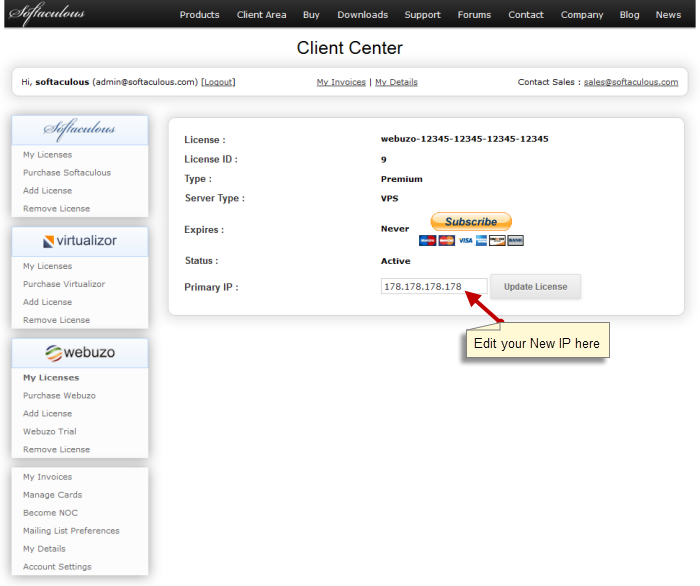Click the Active status value
This screenshot has height=586, width=700.
pyautogui.click(x=395, y=261)
